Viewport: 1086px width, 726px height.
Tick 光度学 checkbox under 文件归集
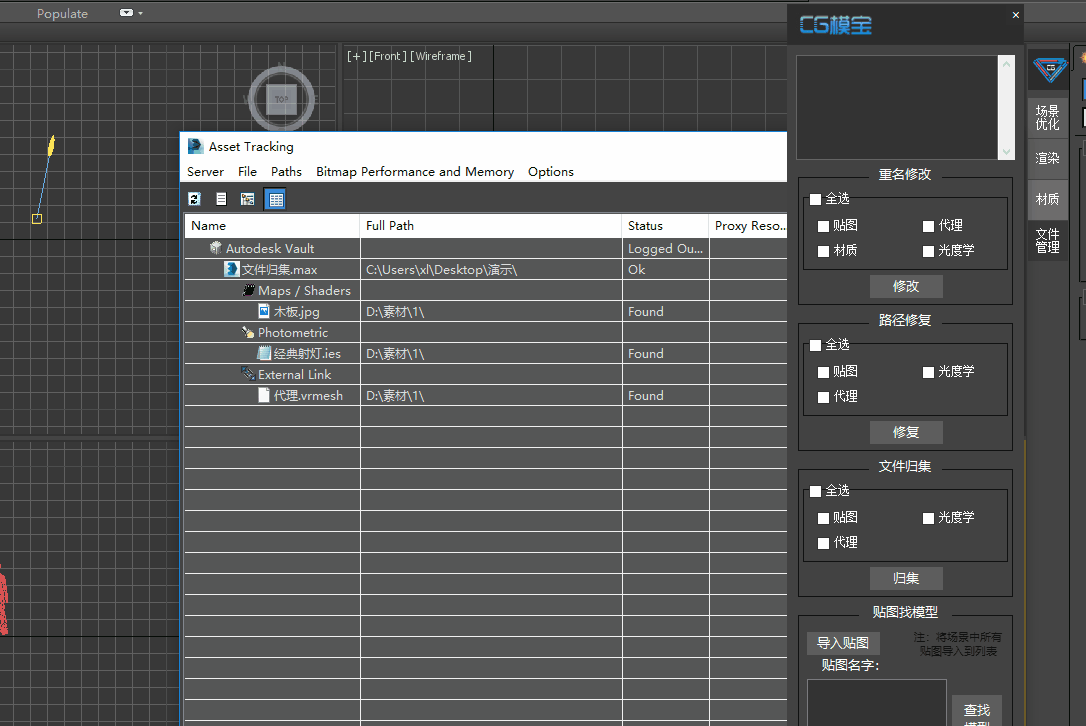929,518
